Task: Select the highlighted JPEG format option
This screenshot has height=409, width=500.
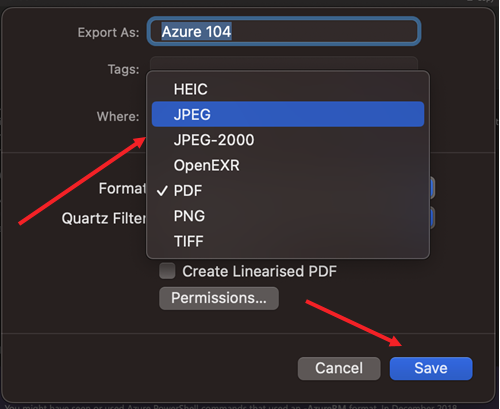Action: tap(288, 114)
